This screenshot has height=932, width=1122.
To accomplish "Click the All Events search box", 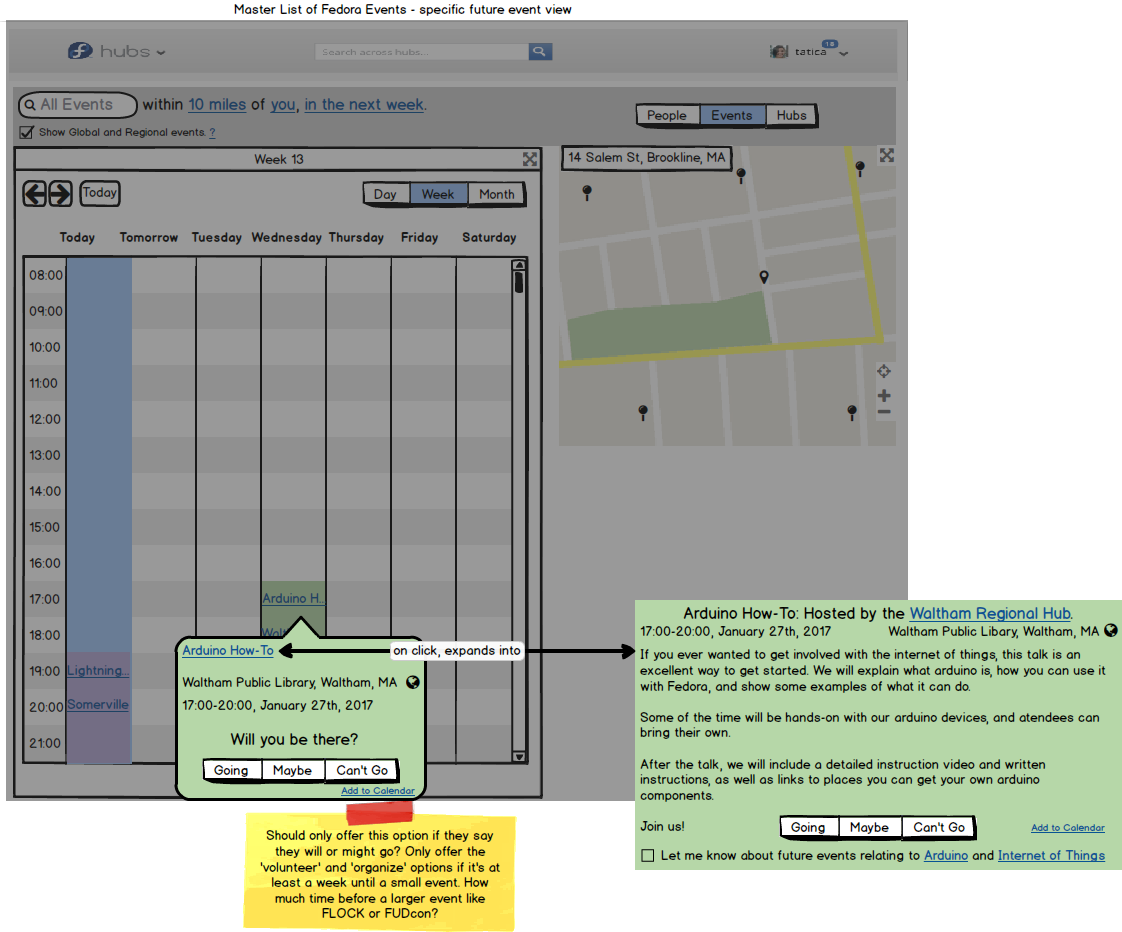I will pos(77,105).
